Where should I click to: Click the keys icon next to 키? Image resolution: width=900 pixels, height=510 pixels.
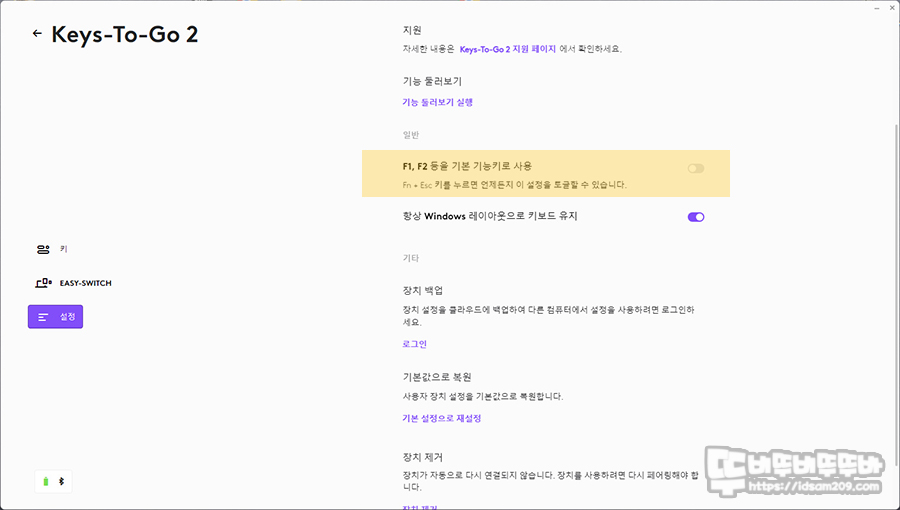pyautogui.click(x=43, y=249)
